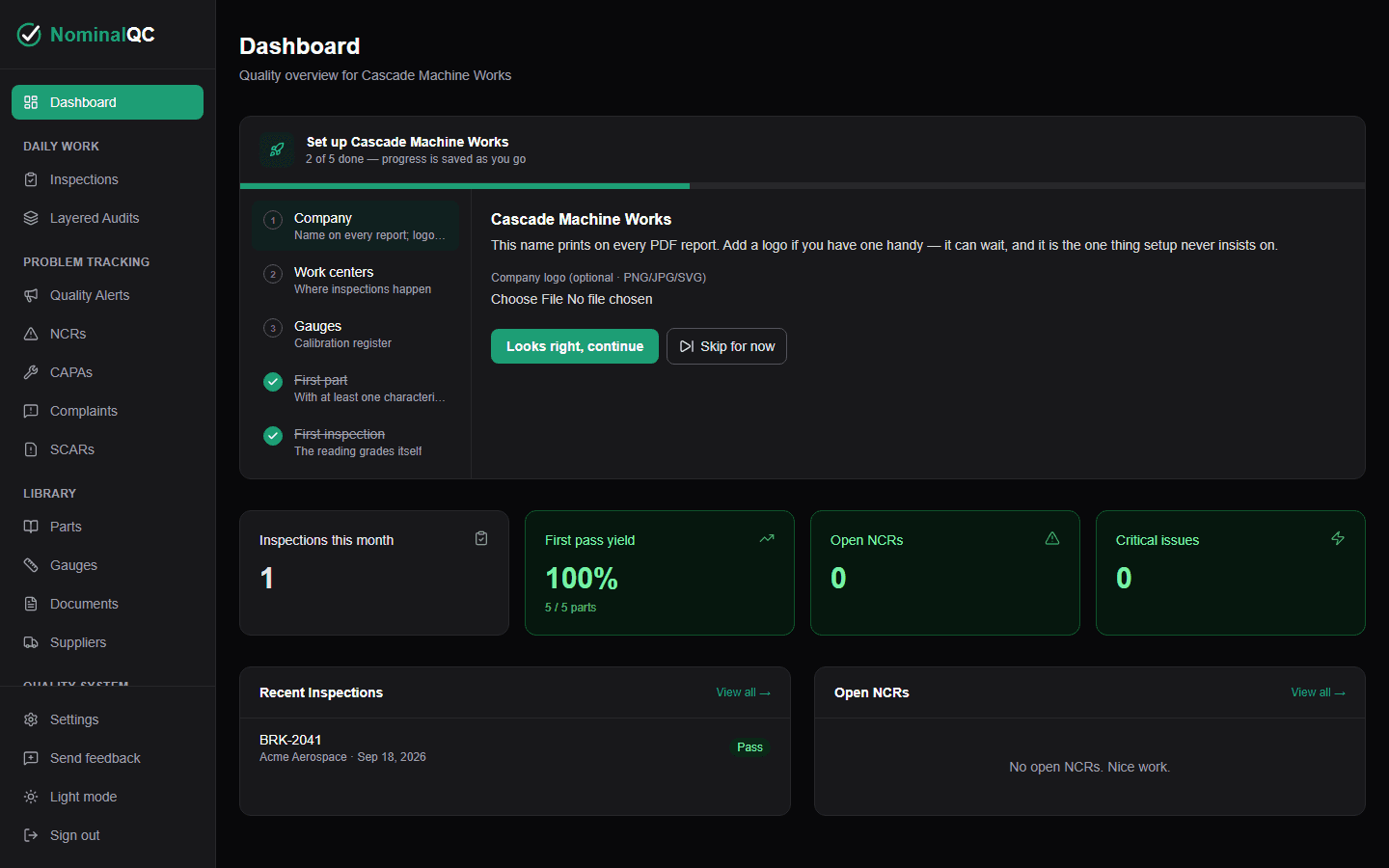Select setup step 1 Company
1389x868 pixels.
(x=355, y=226)
